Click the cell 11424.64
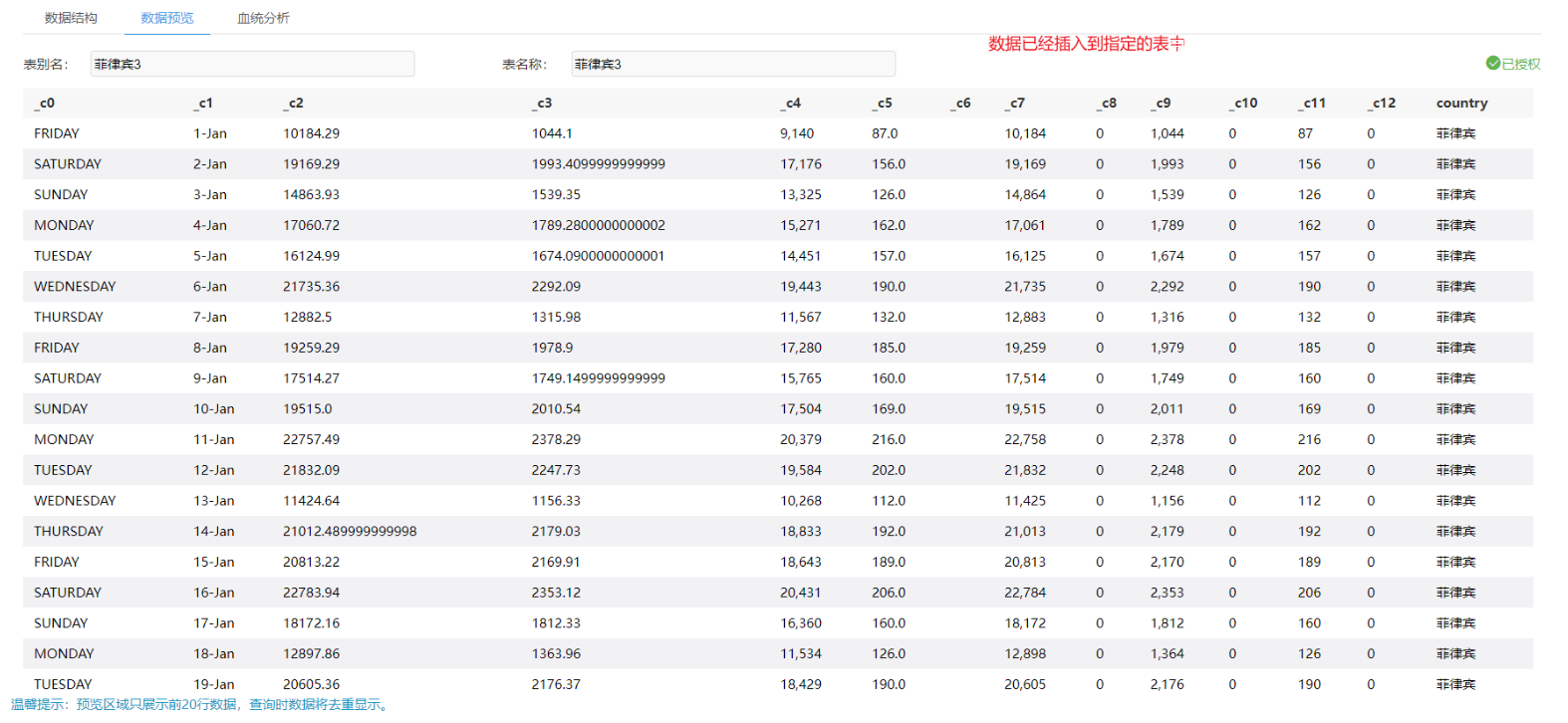 tap(311, 501)
